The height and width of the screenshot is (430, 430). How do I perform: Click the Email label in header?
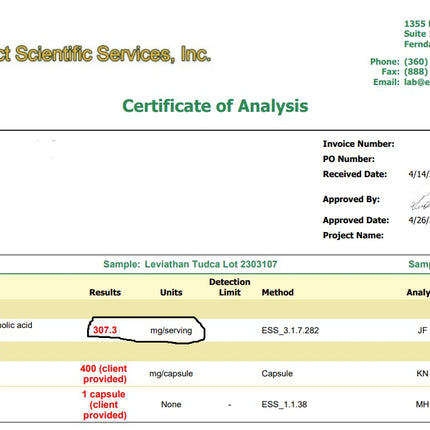(x=386, y=82)
